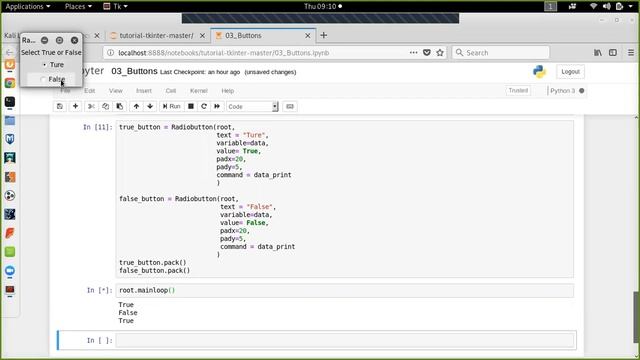Open the Insert menu
This screenshot has width=640, height=360.
(144, 91)
